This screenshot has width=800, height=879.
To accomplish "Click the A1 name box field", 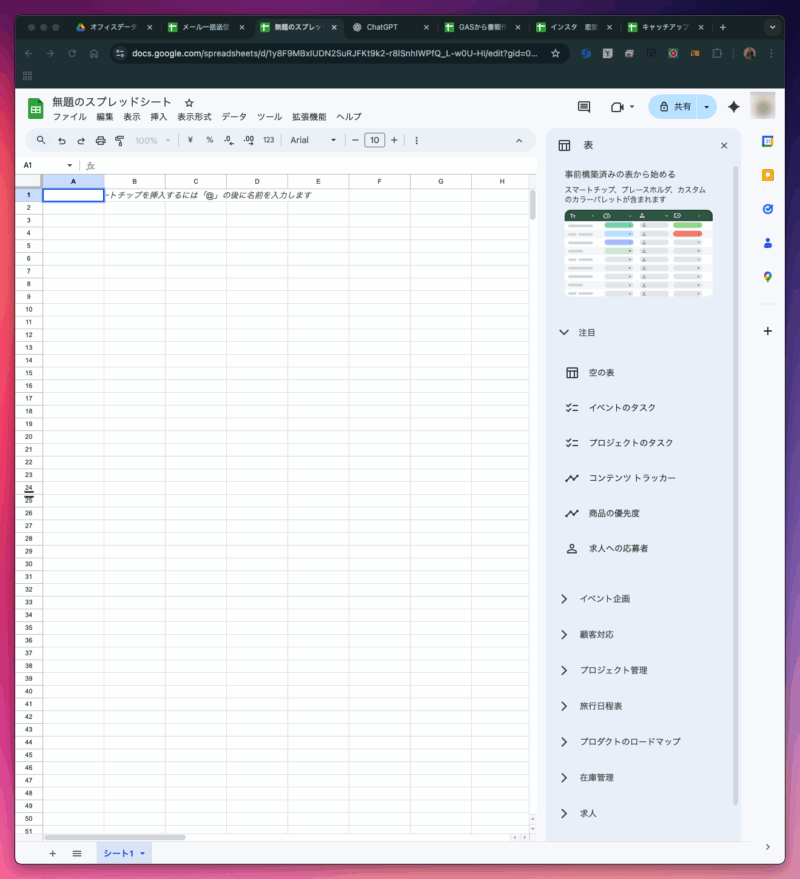I will [42, 165].
